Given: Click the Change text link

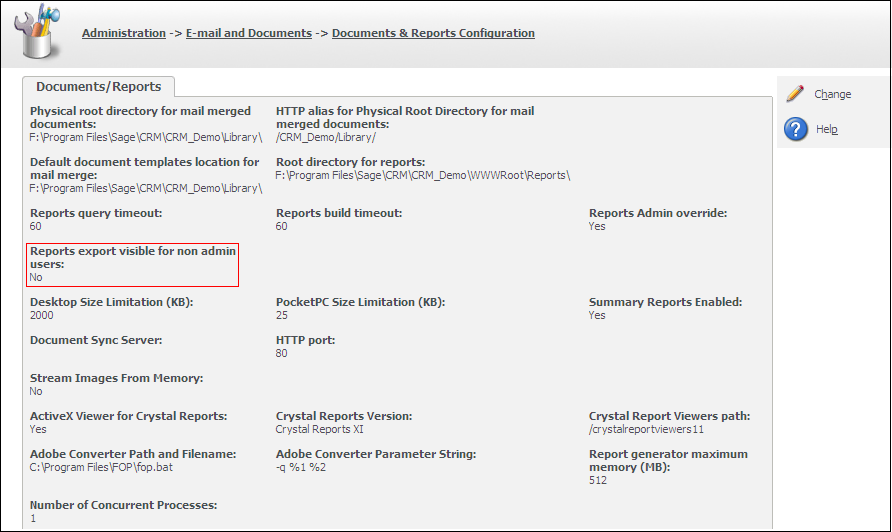Looking at the screenshot, I should coord(832,94).
